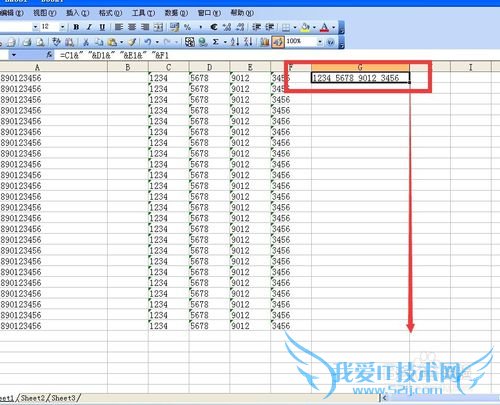Open fill color dropdown arrow
Screen dimensions: 500x405
tap(314, 27)
